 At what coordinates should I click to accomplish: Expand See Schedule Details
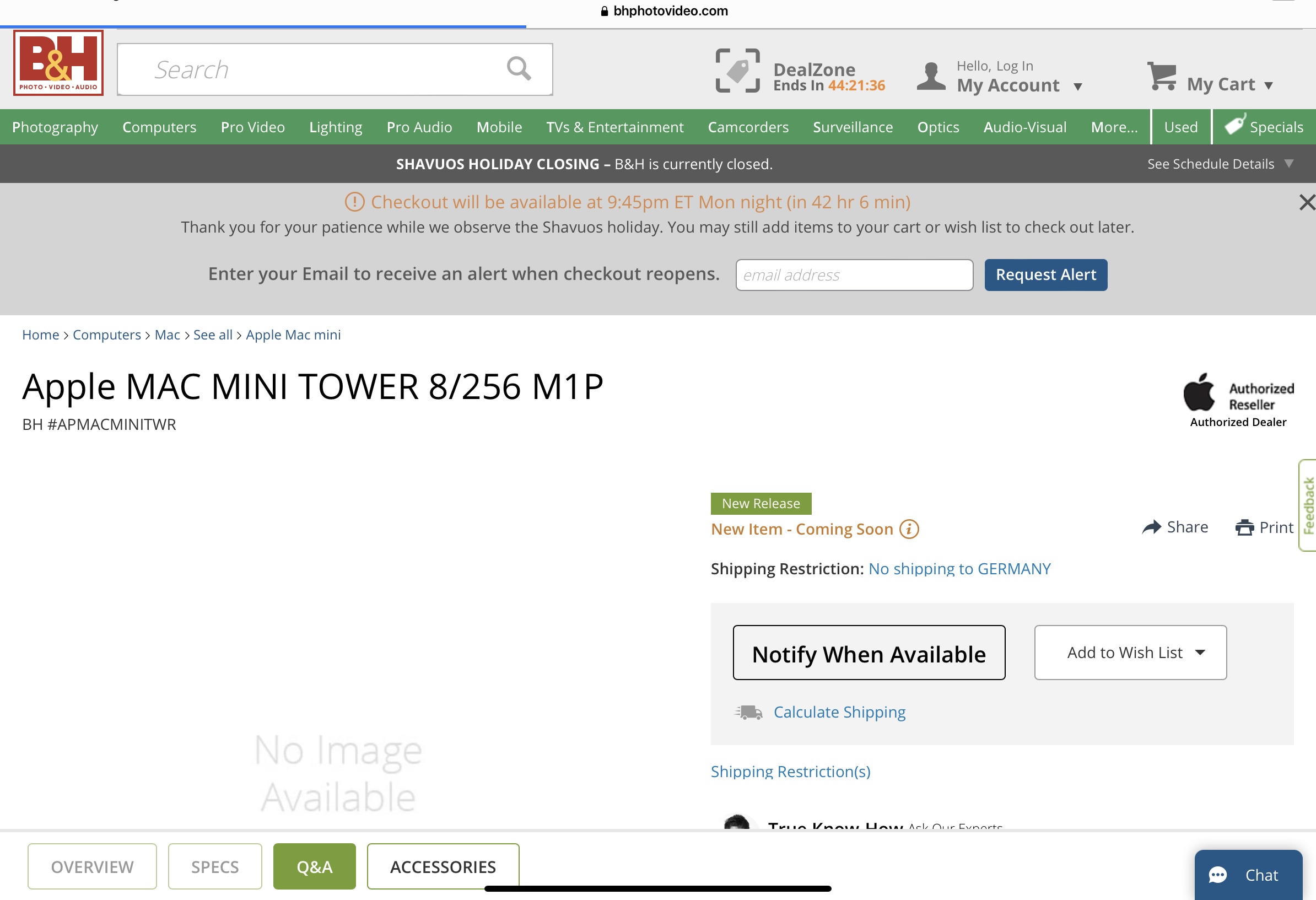1220,164
